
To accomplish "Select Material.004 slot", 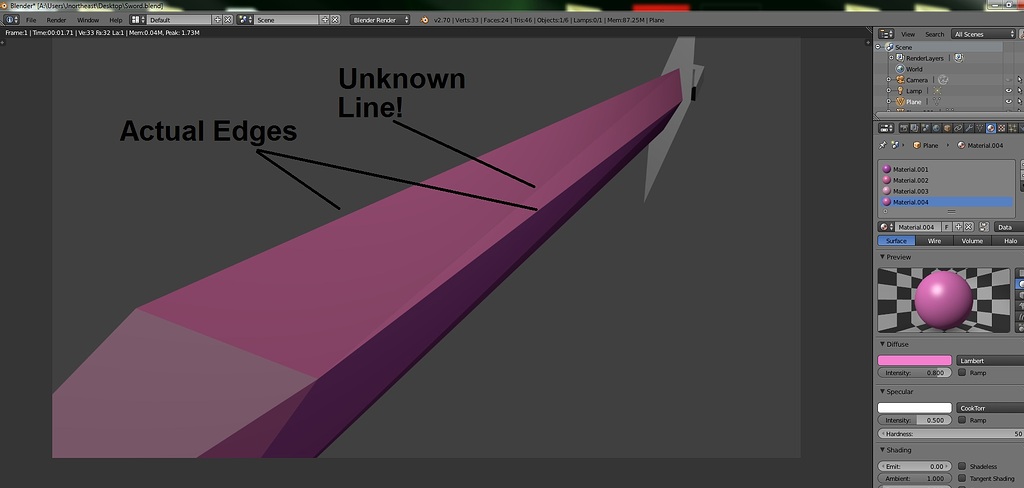I will tap(945, 202).
